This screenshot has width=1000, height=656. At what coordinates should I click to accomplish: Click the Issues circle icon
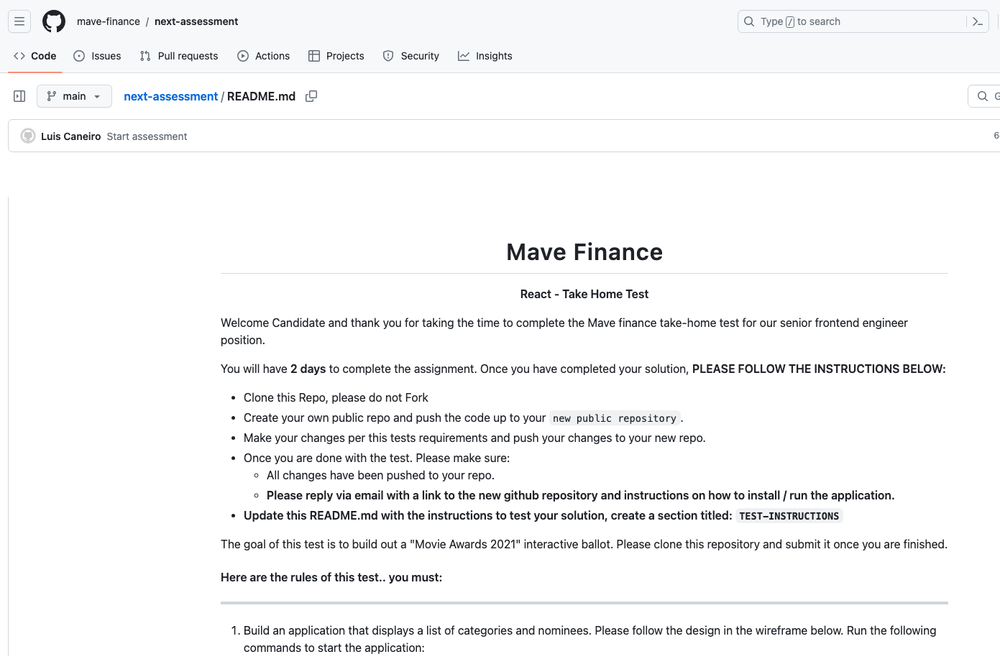[x=80, y=56]
